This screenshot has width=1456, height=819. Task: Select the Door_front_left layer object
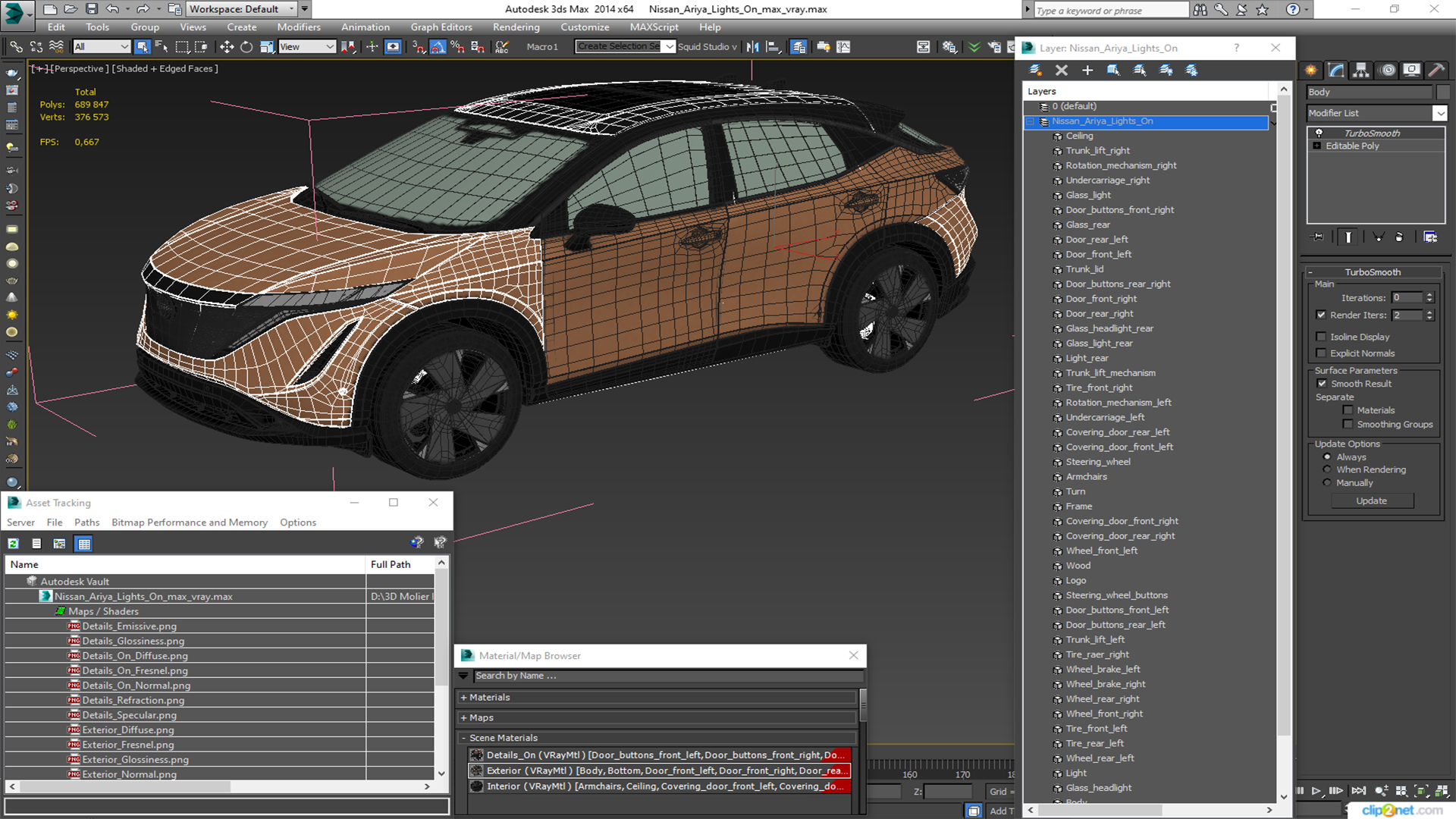(1098, 254)
